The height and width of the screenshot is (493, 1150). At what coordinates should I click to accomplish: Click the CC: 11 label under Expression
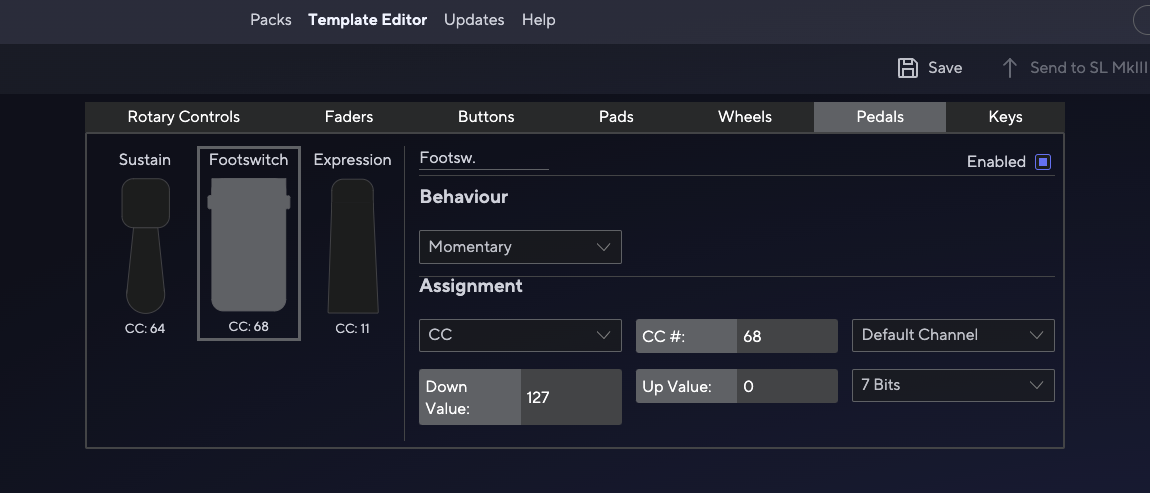[x=352, y=329]
